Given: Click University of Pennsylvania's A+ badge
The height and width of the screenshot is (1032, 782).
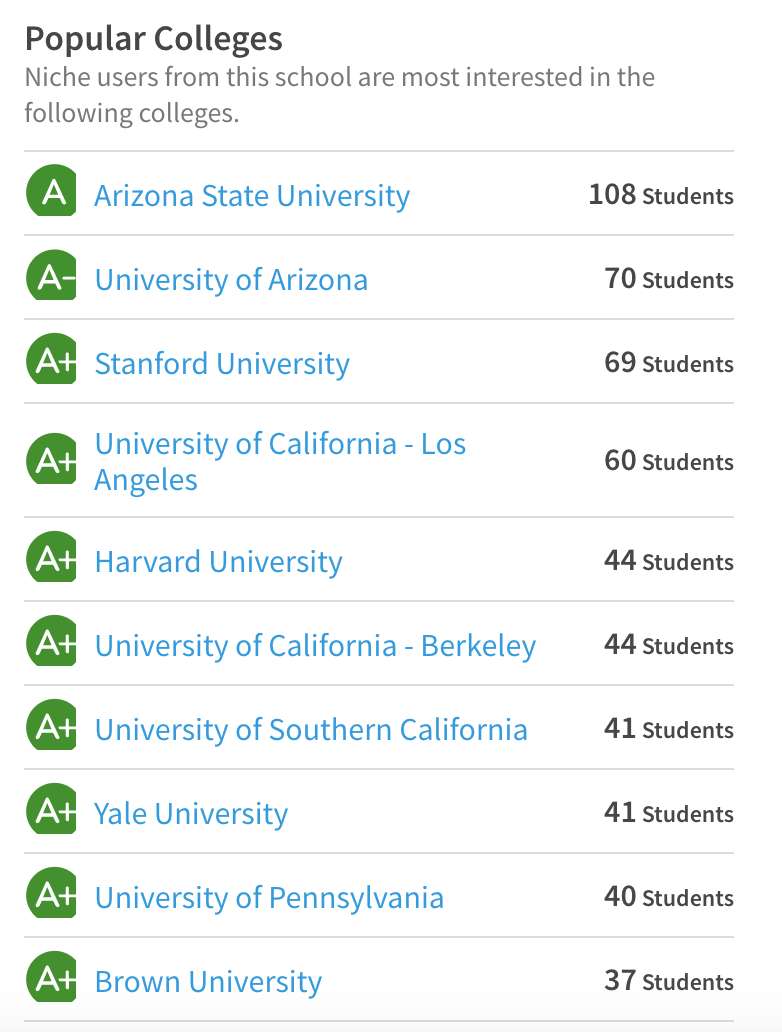Looking at the screenshot, I should coord(51,895).
